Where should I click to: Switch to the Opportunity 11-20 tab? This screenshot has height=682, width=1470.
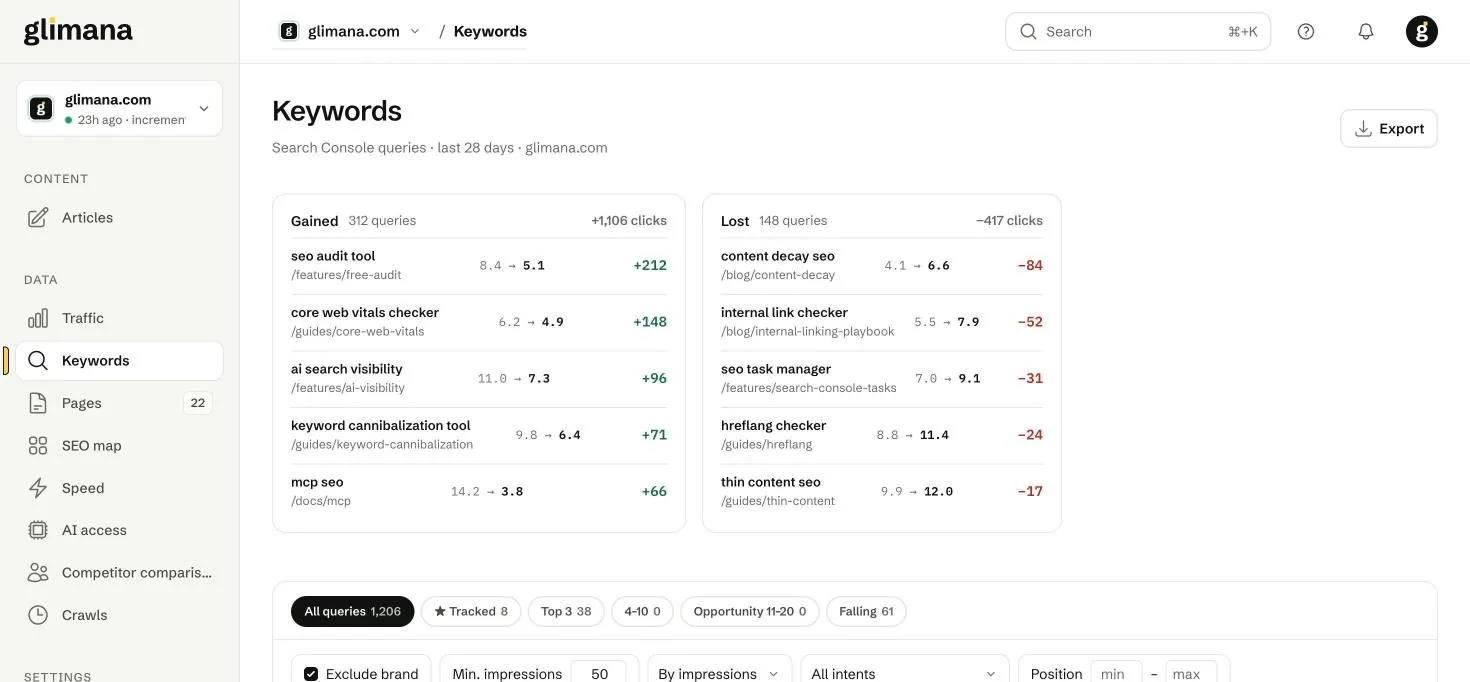pos(750,611)
